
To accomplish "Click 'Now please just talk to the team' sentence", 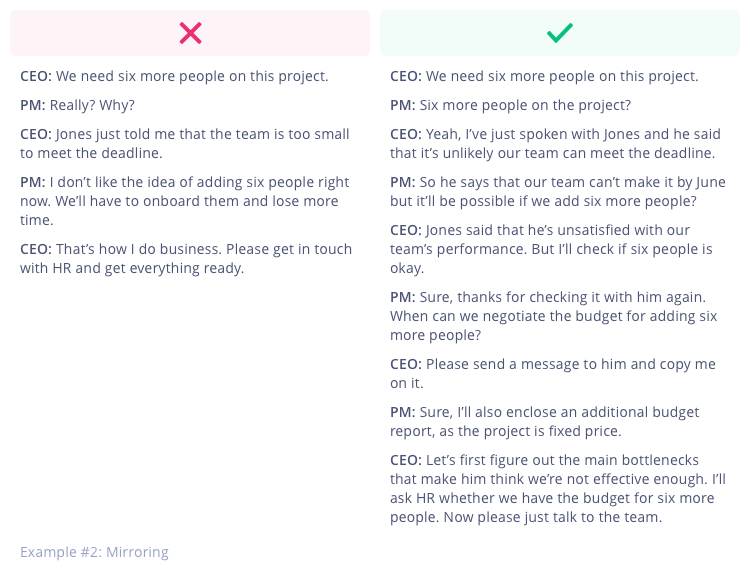I will [552, 518].
